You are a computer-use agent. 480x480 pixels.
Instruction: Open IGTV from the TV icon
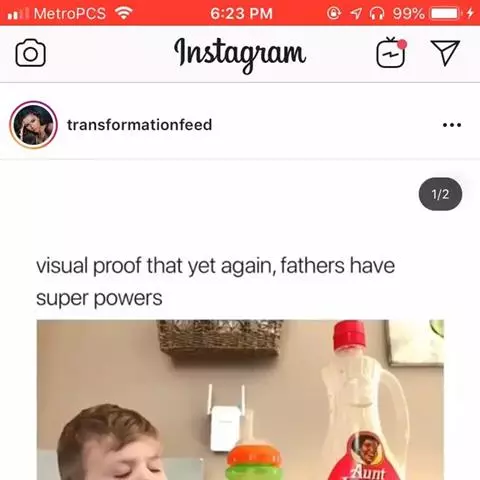pyautogui.click(x=391, y=52)
